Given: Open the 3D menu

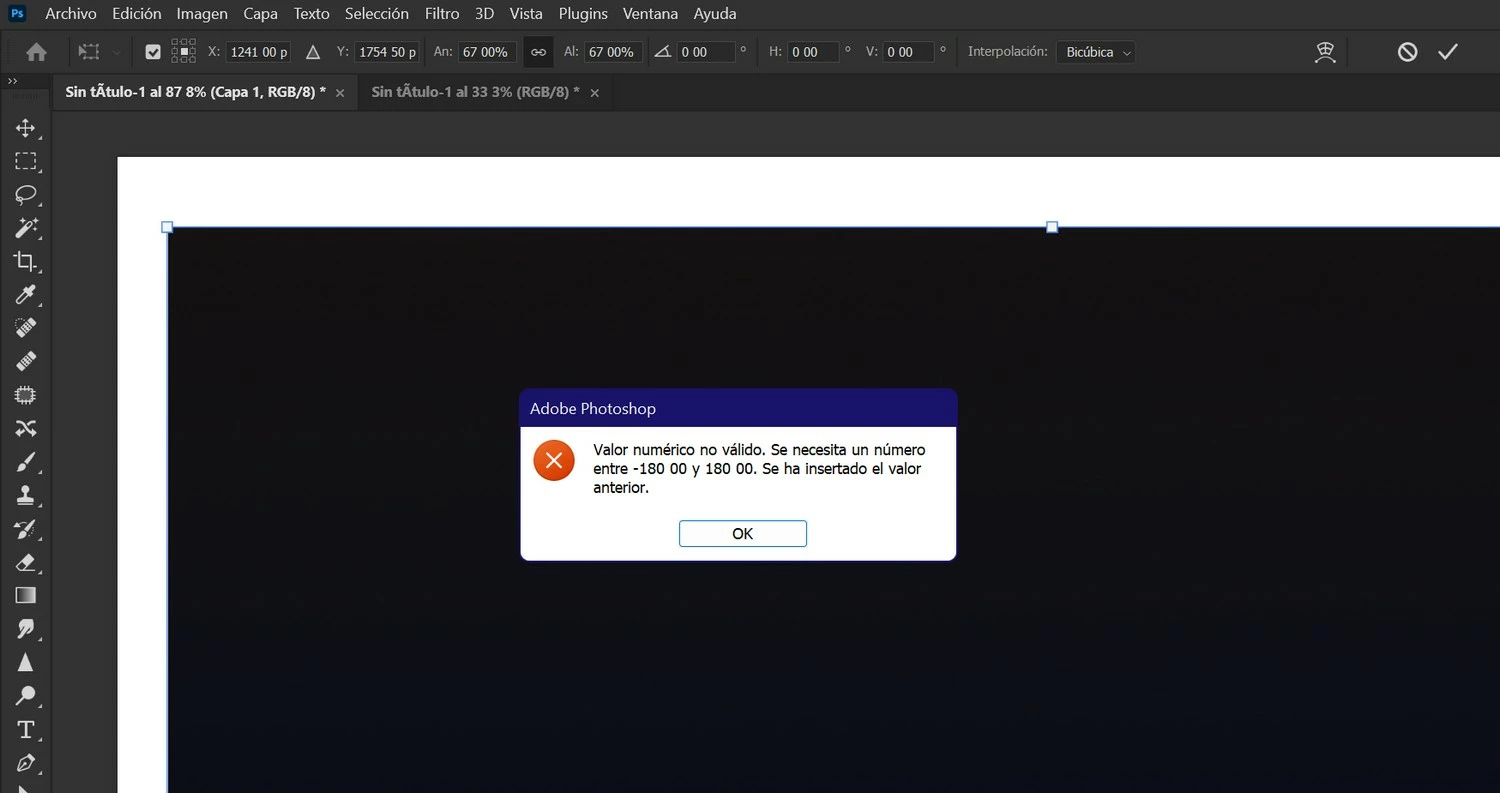Looking at the screenshot, I should pyautogui.click(x=485, y=14).
